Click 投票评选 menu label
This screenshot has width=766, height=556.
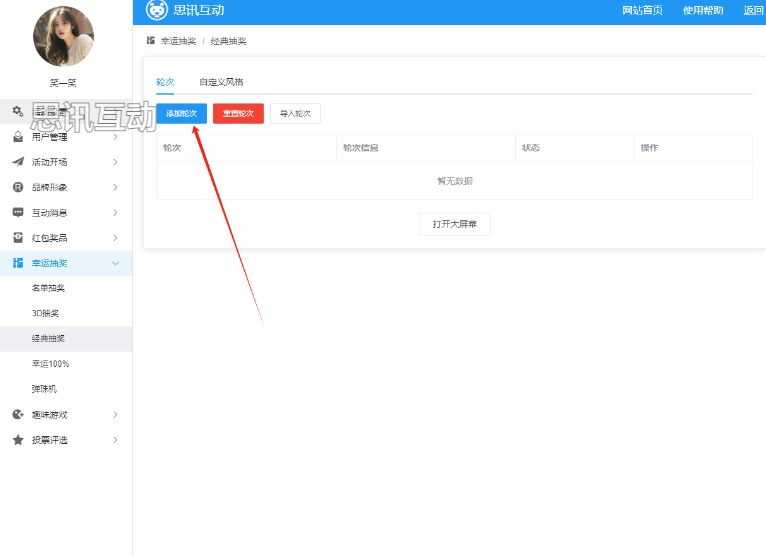49,440
